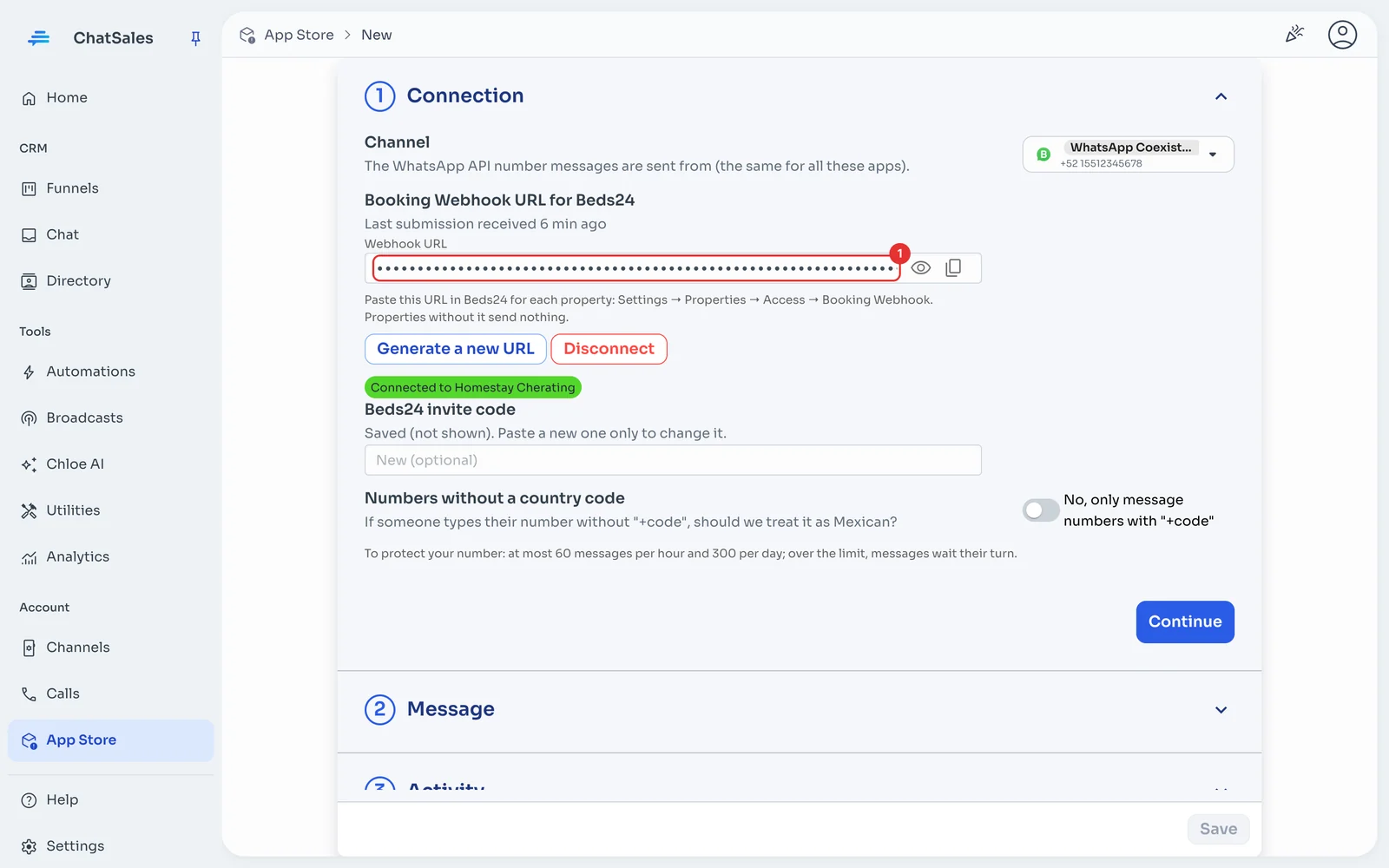The width and height of the screenshot is (1389, 868).
Task: Click the Save button
Action: coord(1218,829)
